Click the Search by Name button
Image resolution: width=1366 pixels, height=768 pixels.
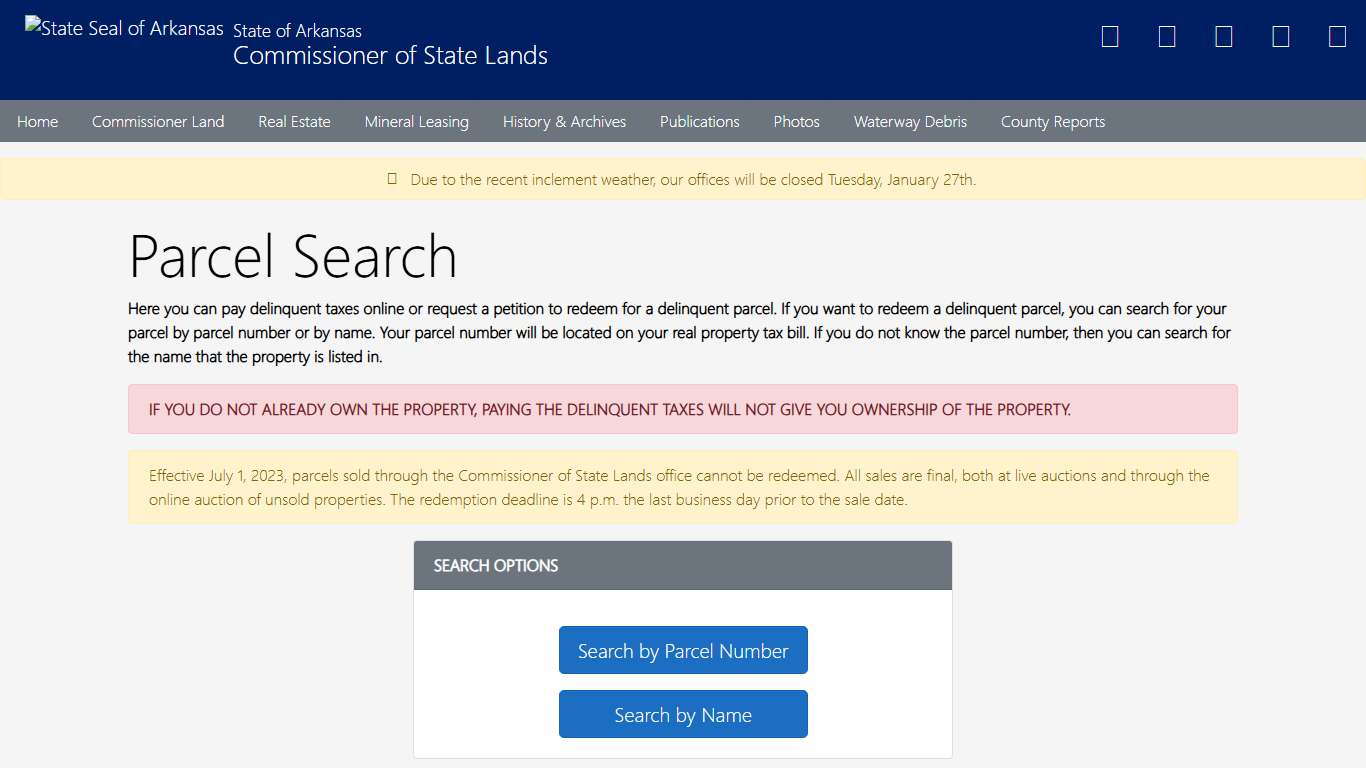point(683,714)
